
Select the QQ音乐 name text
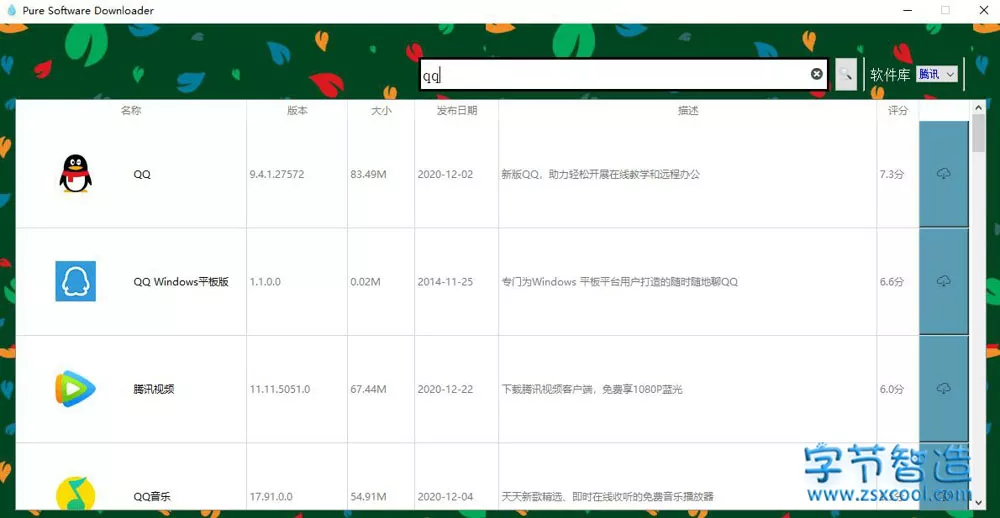coord(152,496)
